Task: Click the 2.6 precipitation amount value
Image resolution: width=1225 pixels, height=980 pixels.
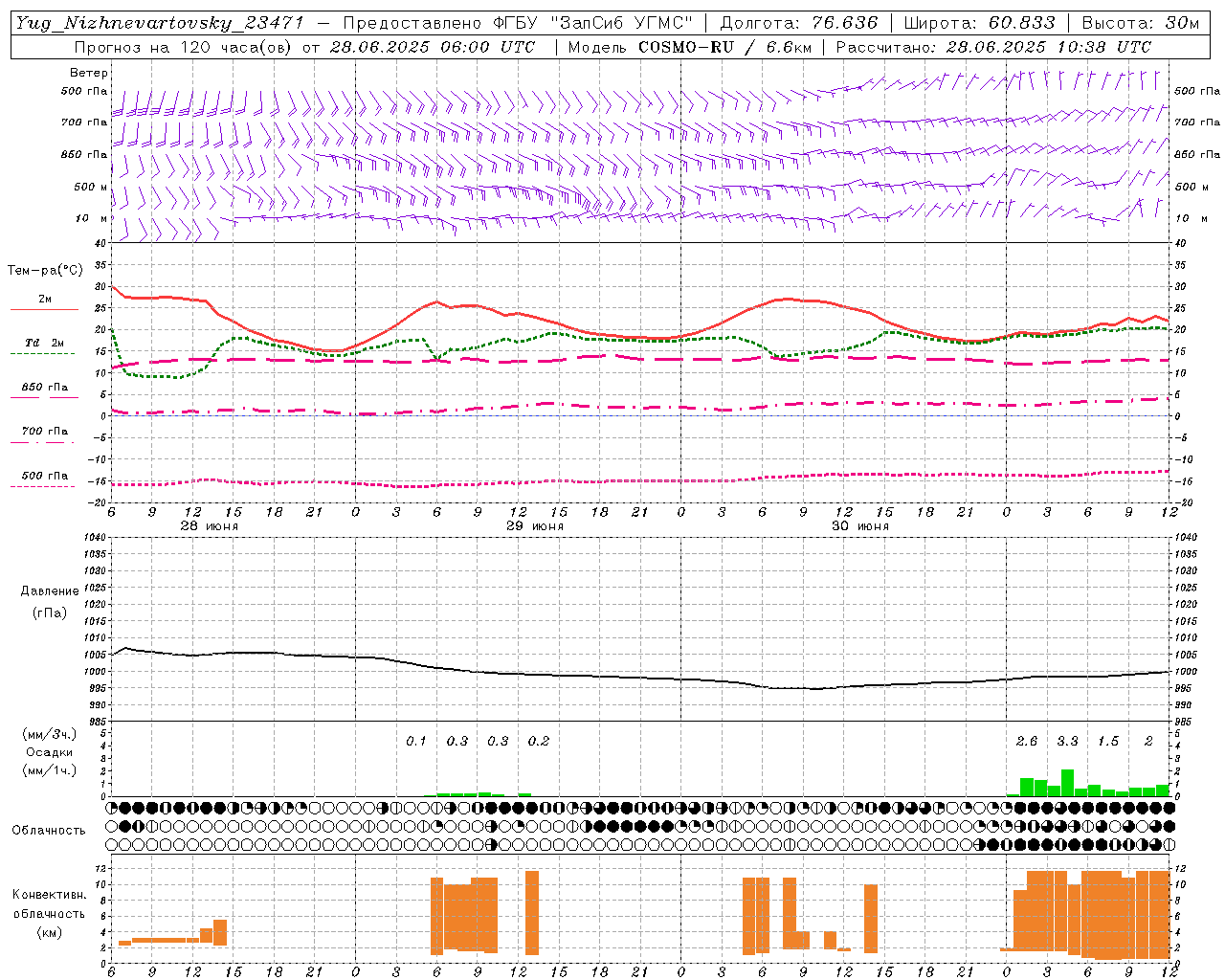Action: pos(1027,741)
